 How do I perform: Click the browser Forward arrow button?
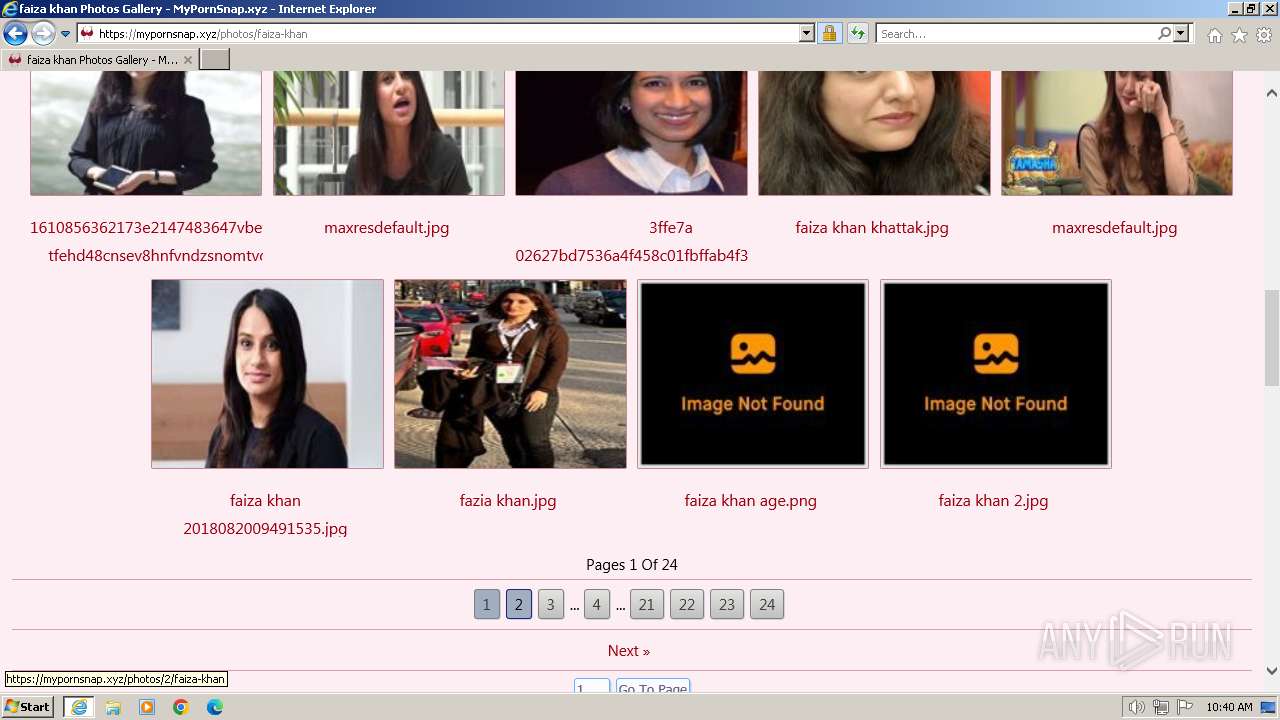pyautogui.click(x=43, y=34)
